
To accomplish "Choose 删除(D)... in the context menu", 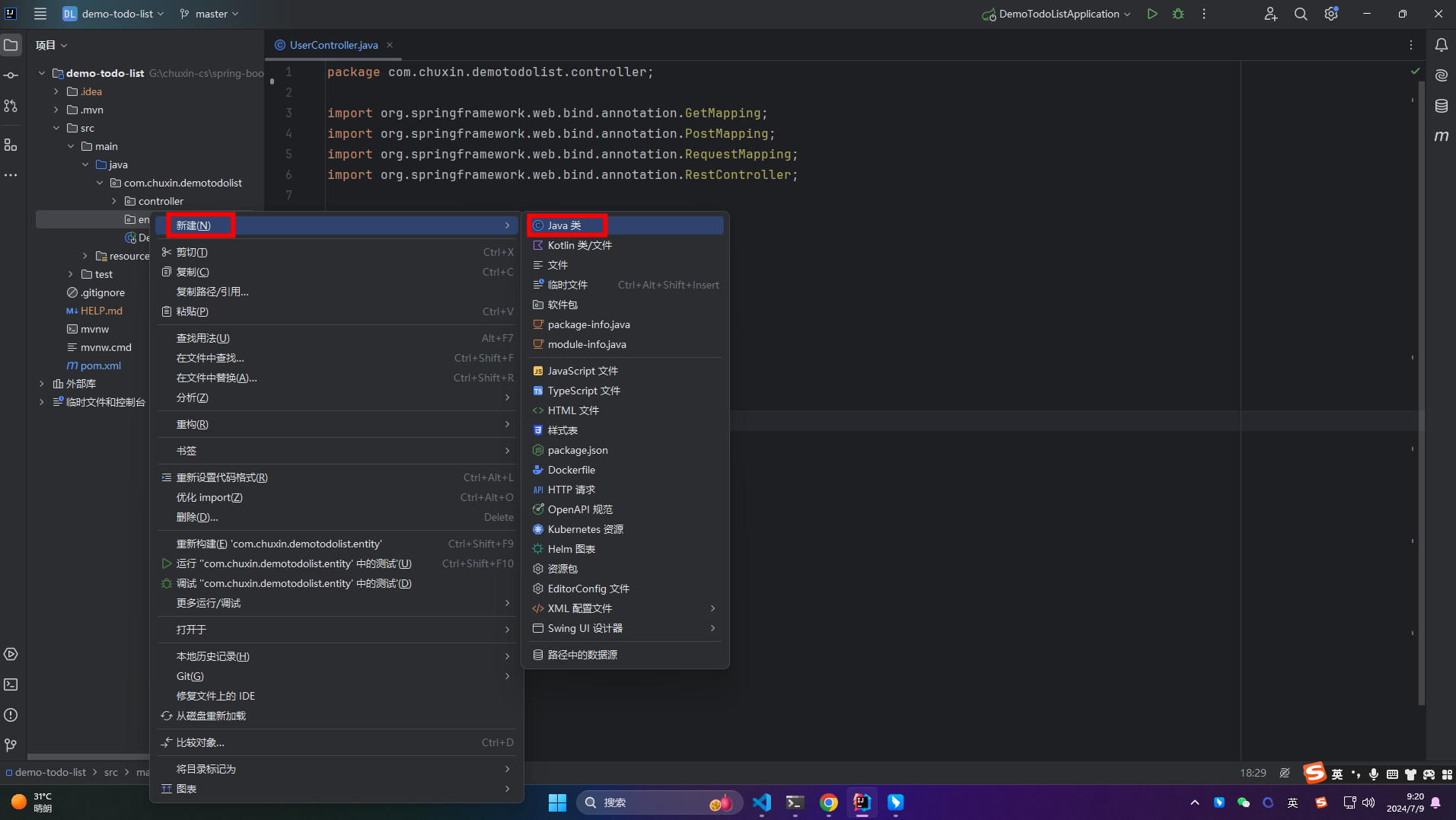I will pyautogui.click(x=337, y=517).
